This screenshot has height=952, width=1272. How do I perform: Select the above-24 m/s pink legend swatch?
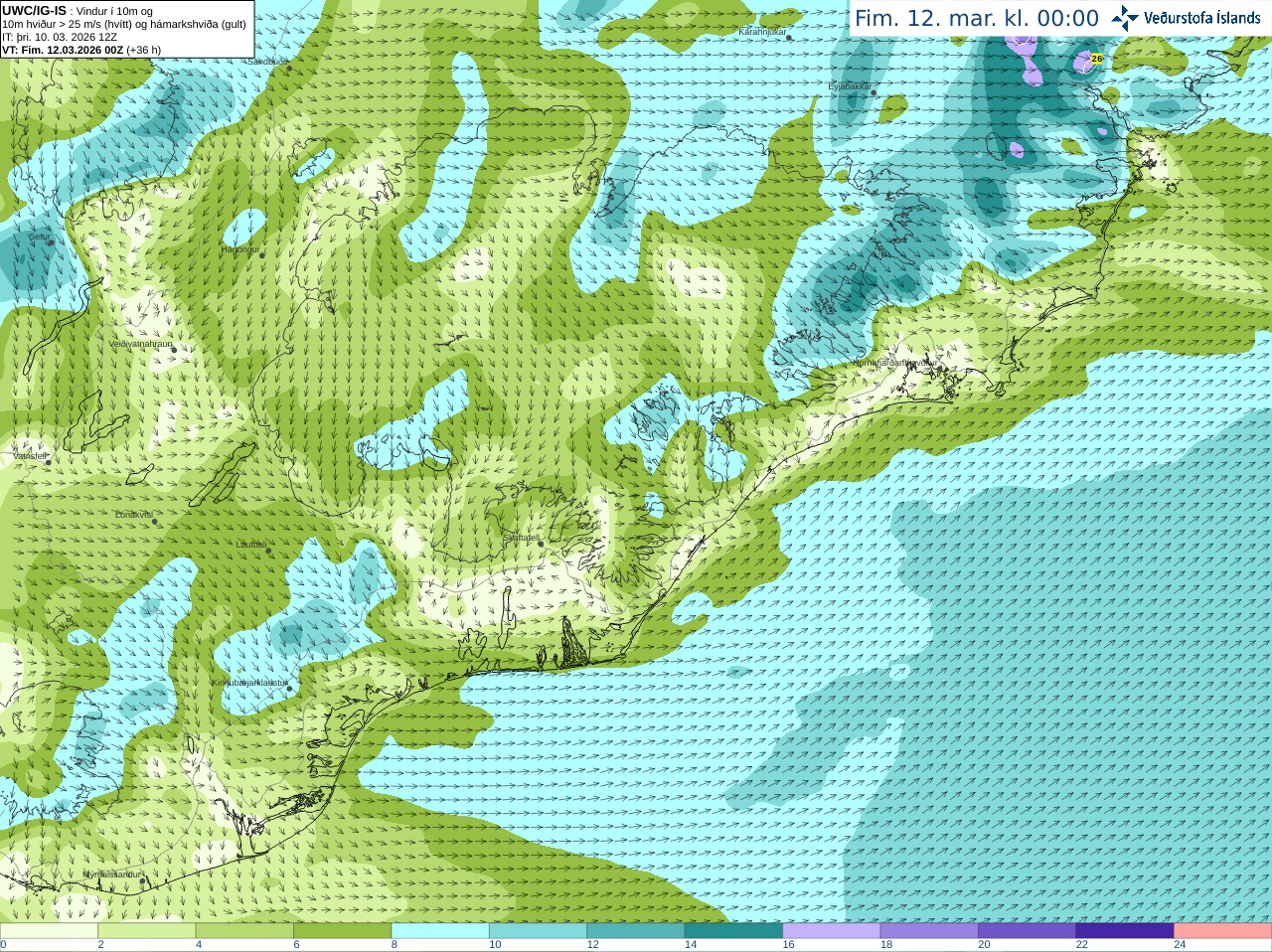tap(1223, 931)
